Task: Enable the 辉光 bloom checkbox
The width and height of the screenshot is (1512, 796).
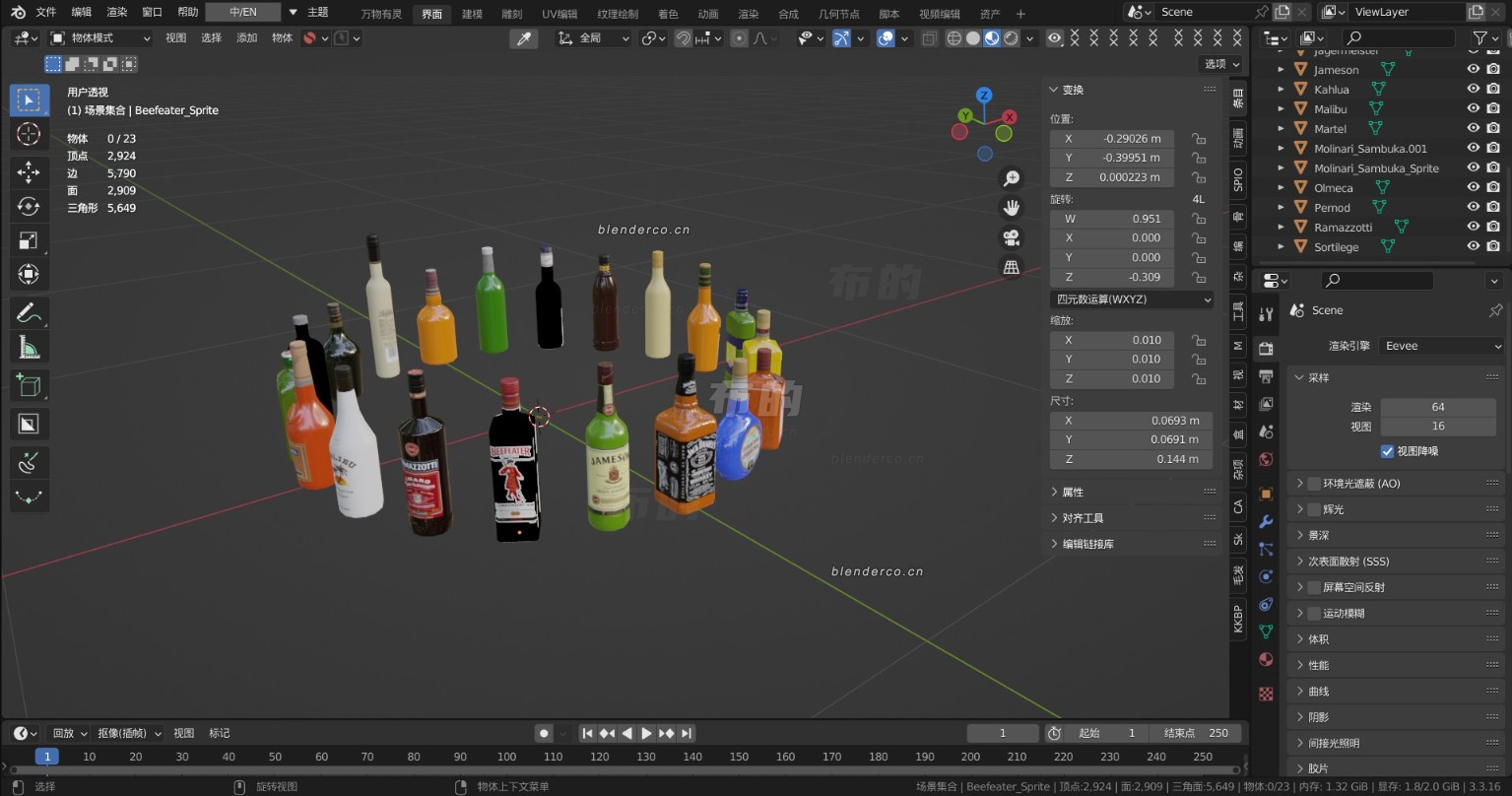Action: 1314,509
